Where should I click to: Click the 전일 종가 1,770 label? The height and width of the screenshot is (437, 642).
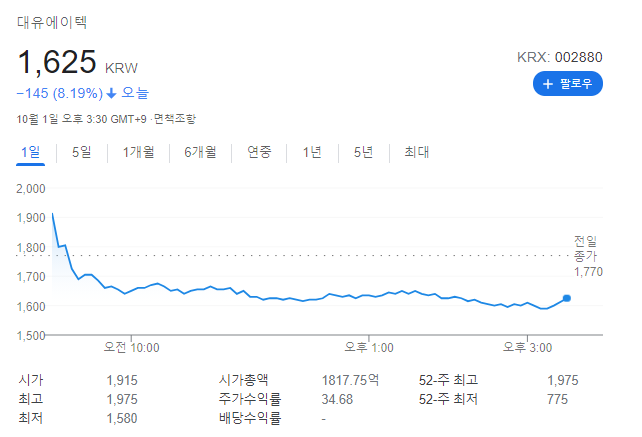pyautogui.click(x=588, y=256)
